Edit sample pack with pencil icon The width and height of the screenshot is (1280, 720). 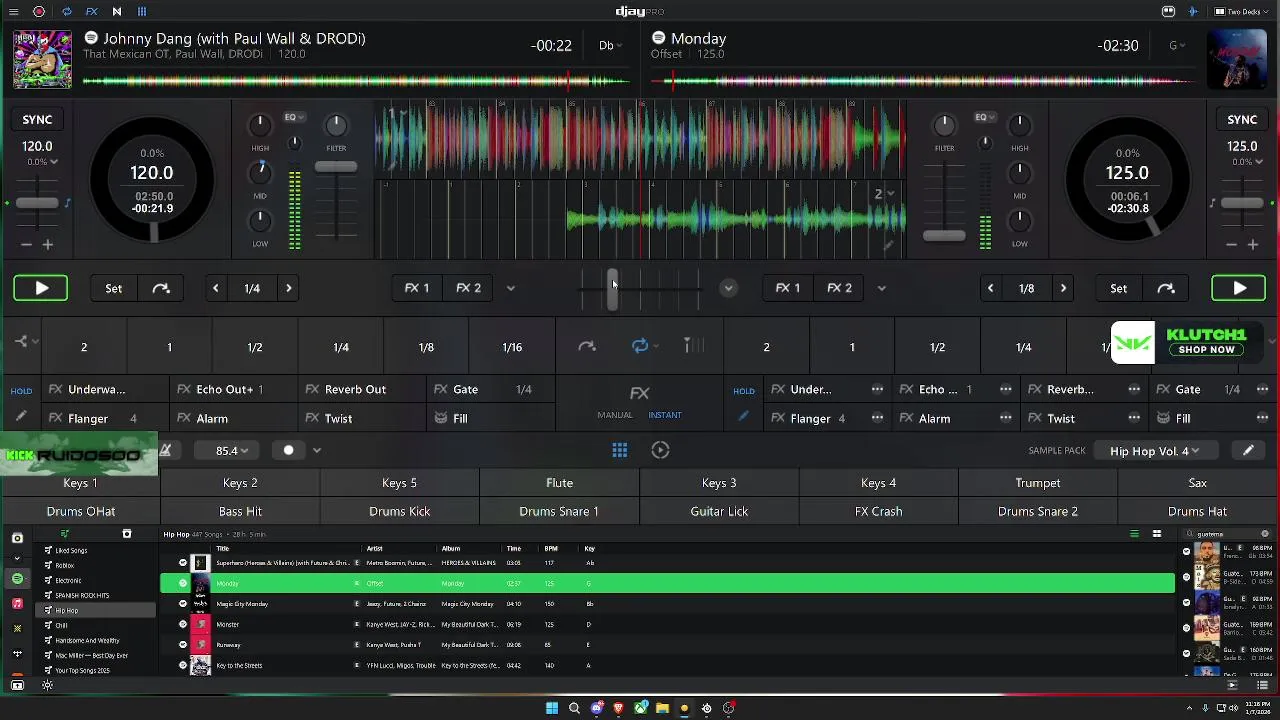tap(1248, 451)
